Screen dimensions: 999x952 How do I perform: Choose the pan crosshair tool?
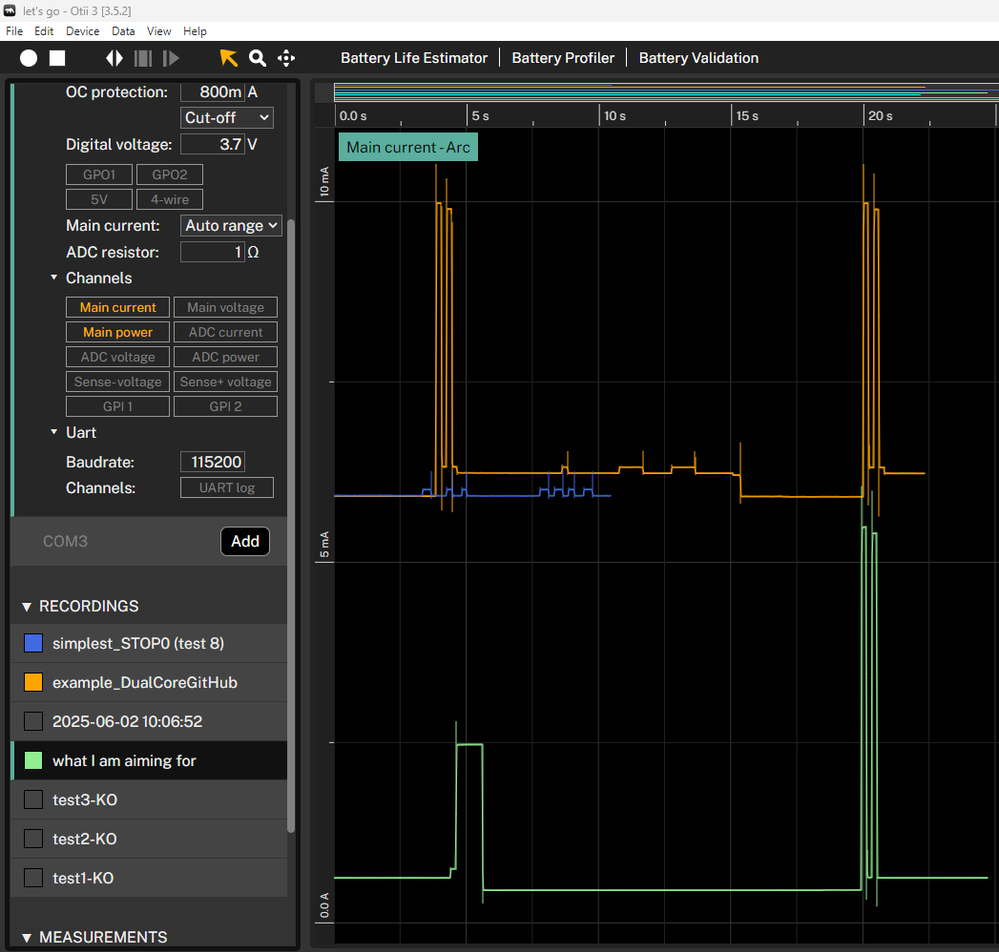pos(285,58)
